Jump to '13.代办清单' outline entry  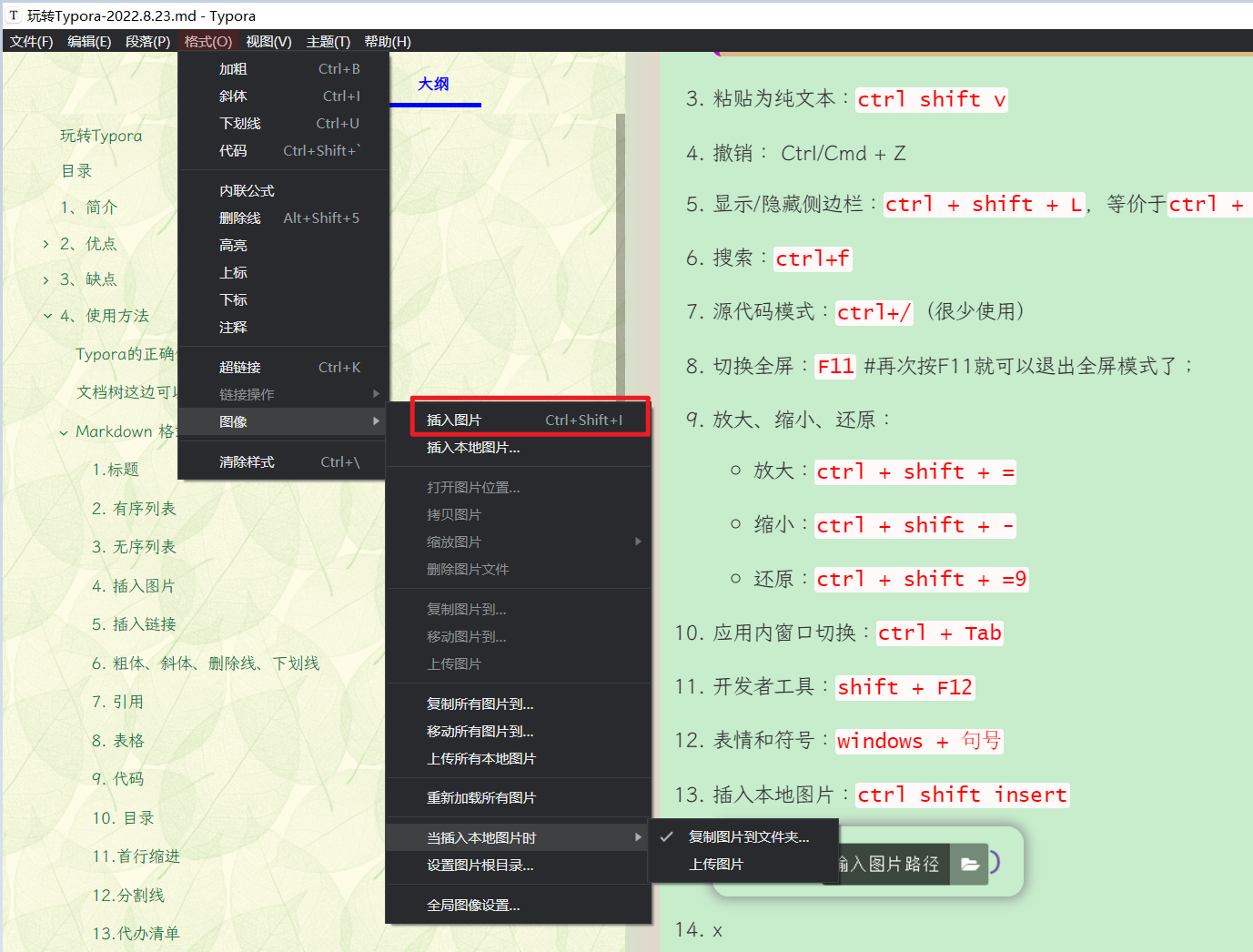coord(136,934)
